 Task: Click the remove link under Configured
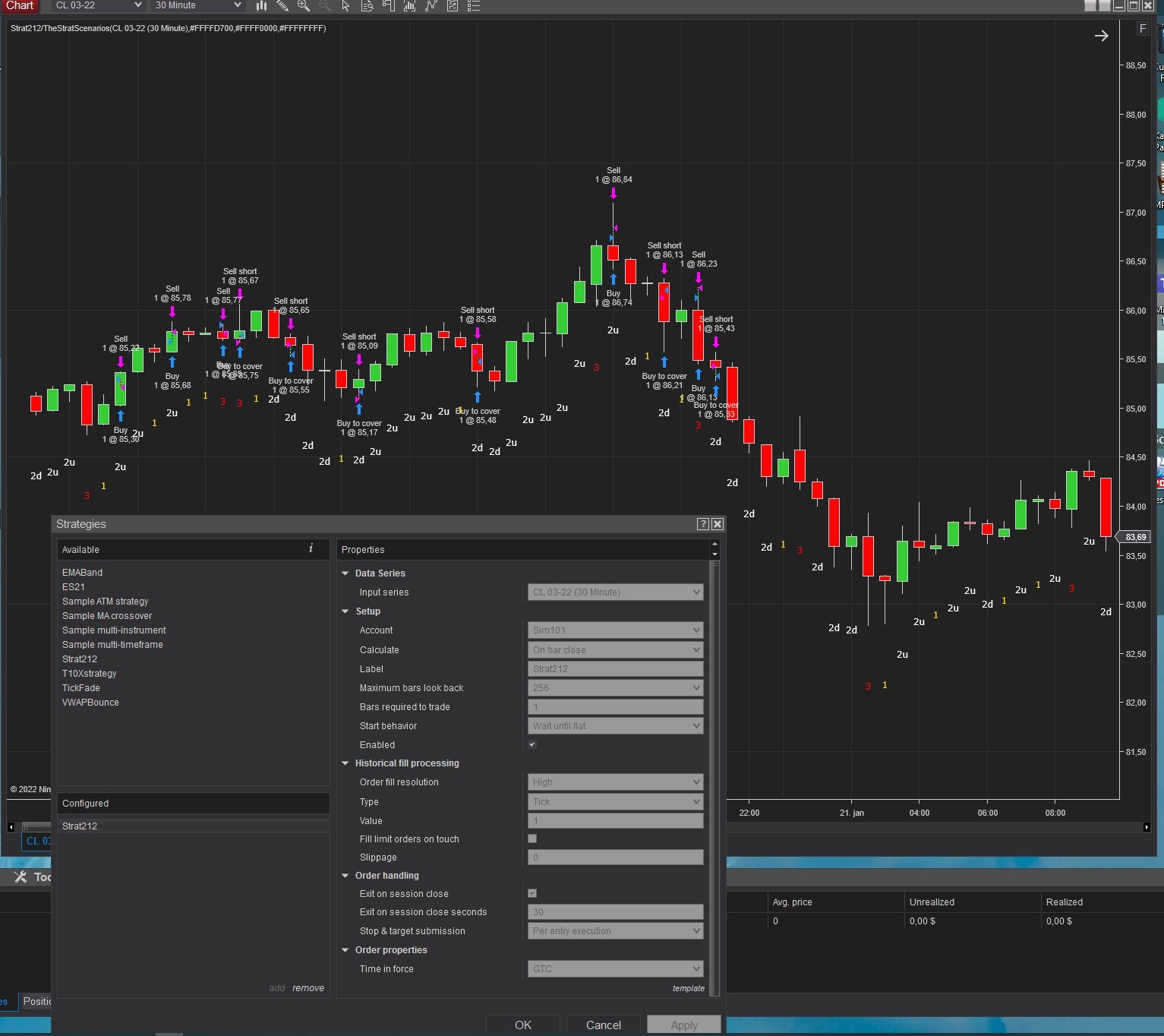coord(308,988)
